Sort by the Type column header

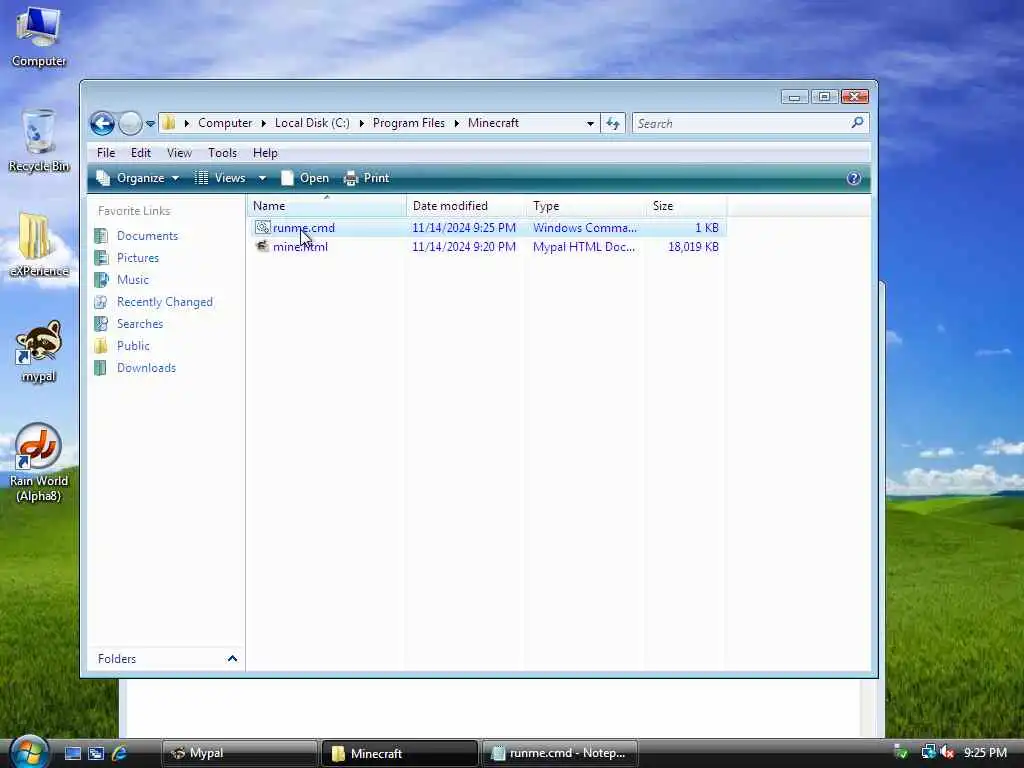pos(586,206)
